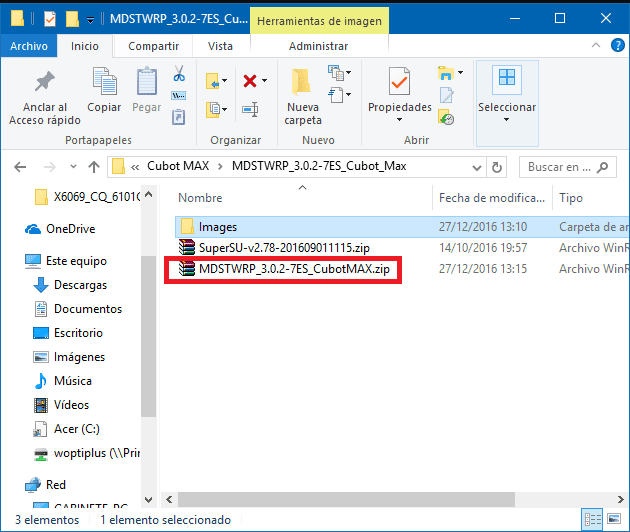Click the Buscar en search box
The height and width of the screenshot is (532, 630).
(x=567, y=167)
